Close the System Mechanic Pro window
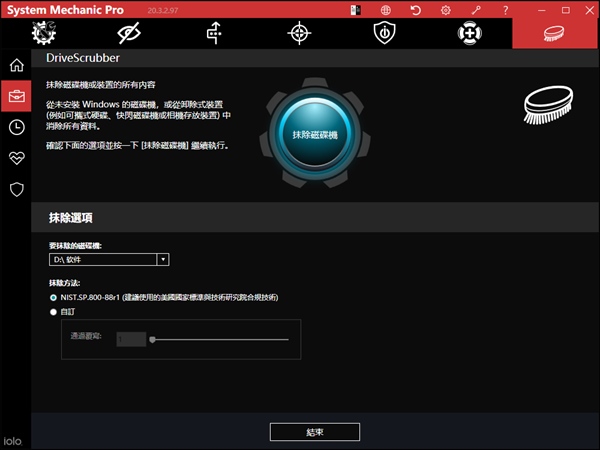600x450 pixels. click(590, 10)
